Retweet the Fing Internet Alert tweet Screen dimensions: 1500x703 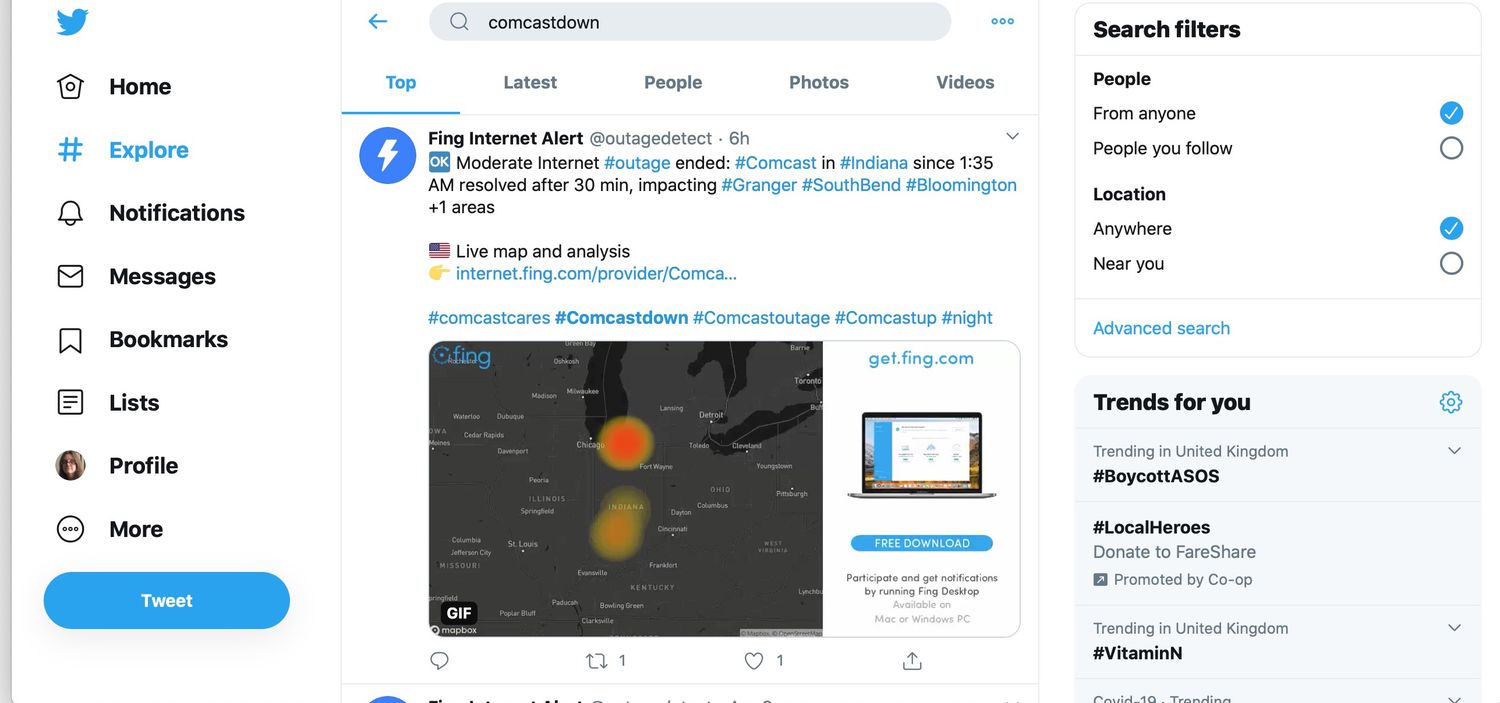click(x=597, y=661)
